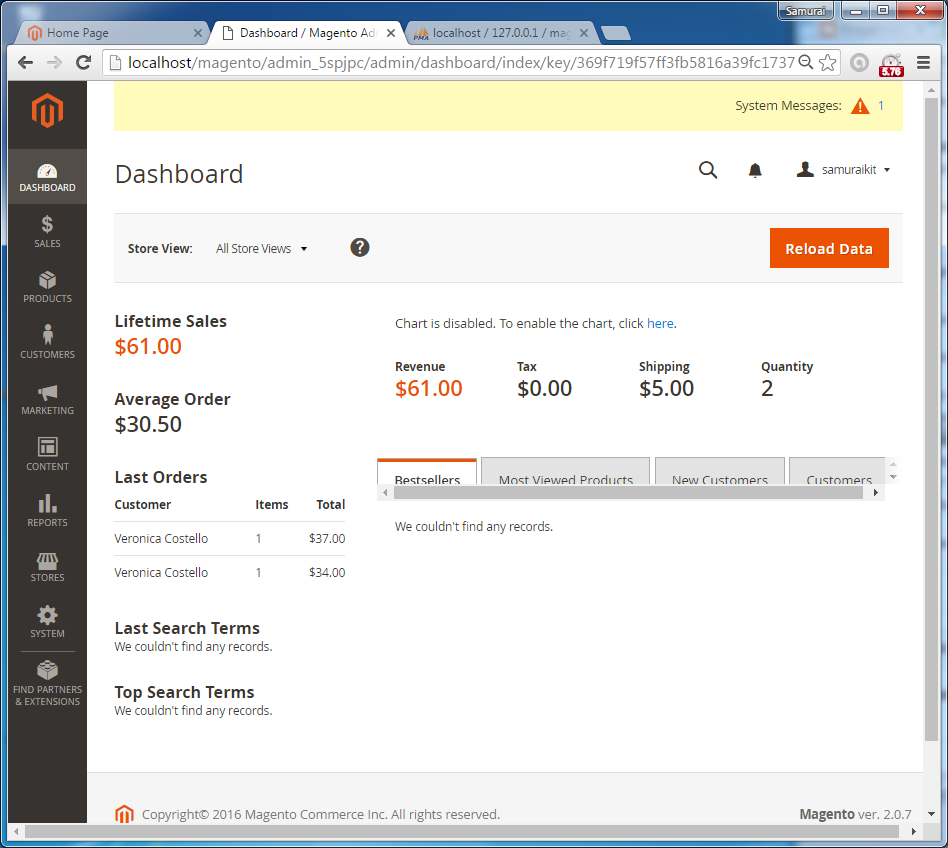
Task: Switch to the New Customers tab
Action: tap(719, 472)
